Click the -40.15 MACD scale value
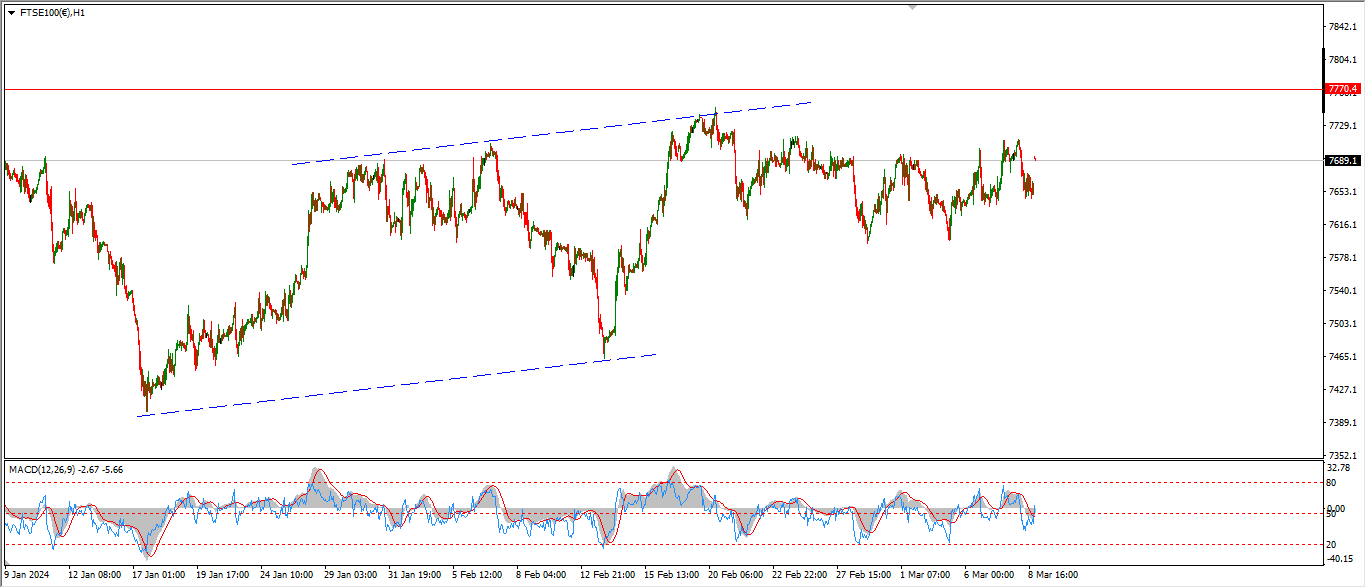 tap(1340, 560)
